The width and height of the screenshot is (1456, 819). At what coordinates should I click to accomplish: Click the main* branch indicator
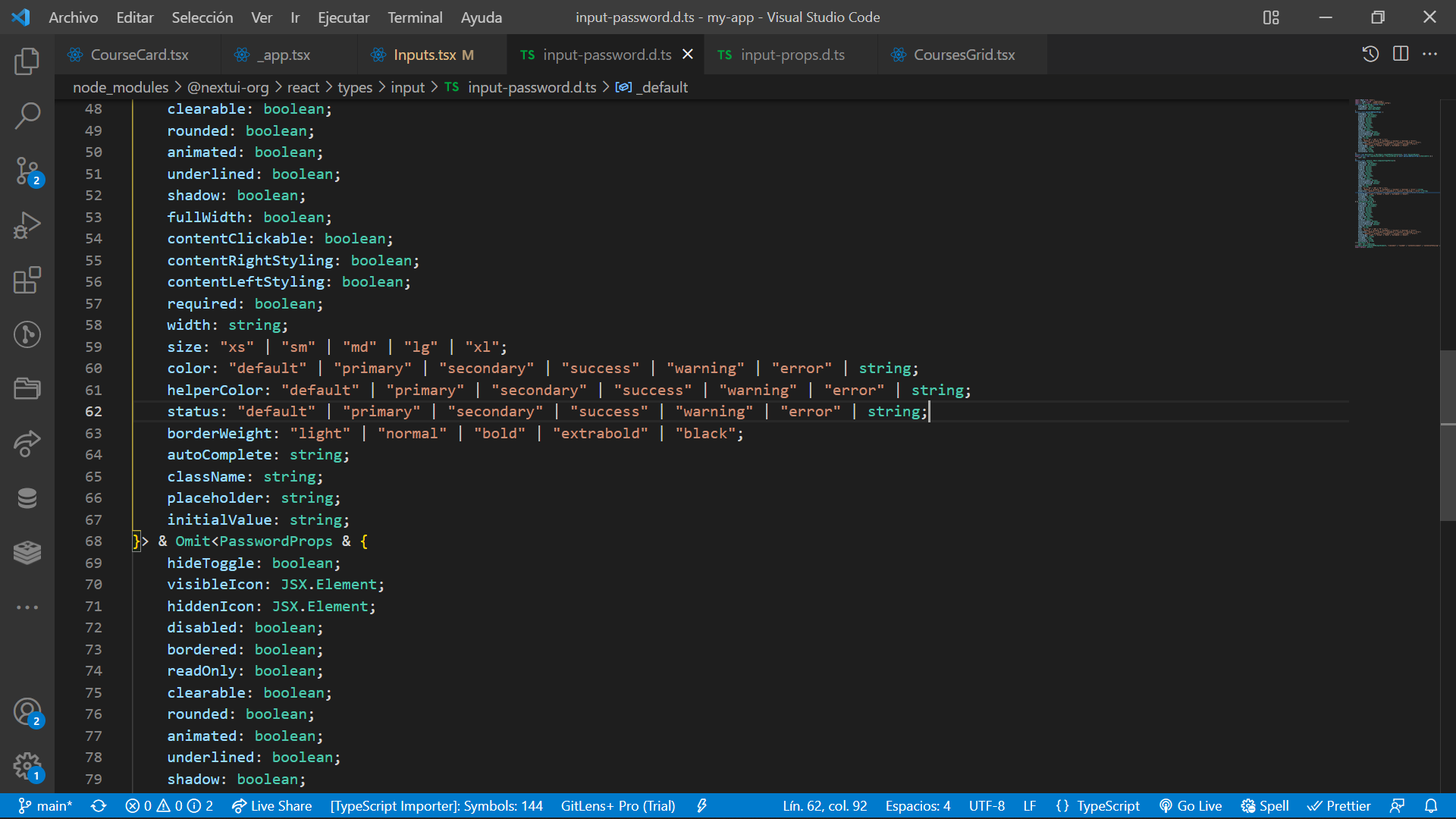[44, 806]
